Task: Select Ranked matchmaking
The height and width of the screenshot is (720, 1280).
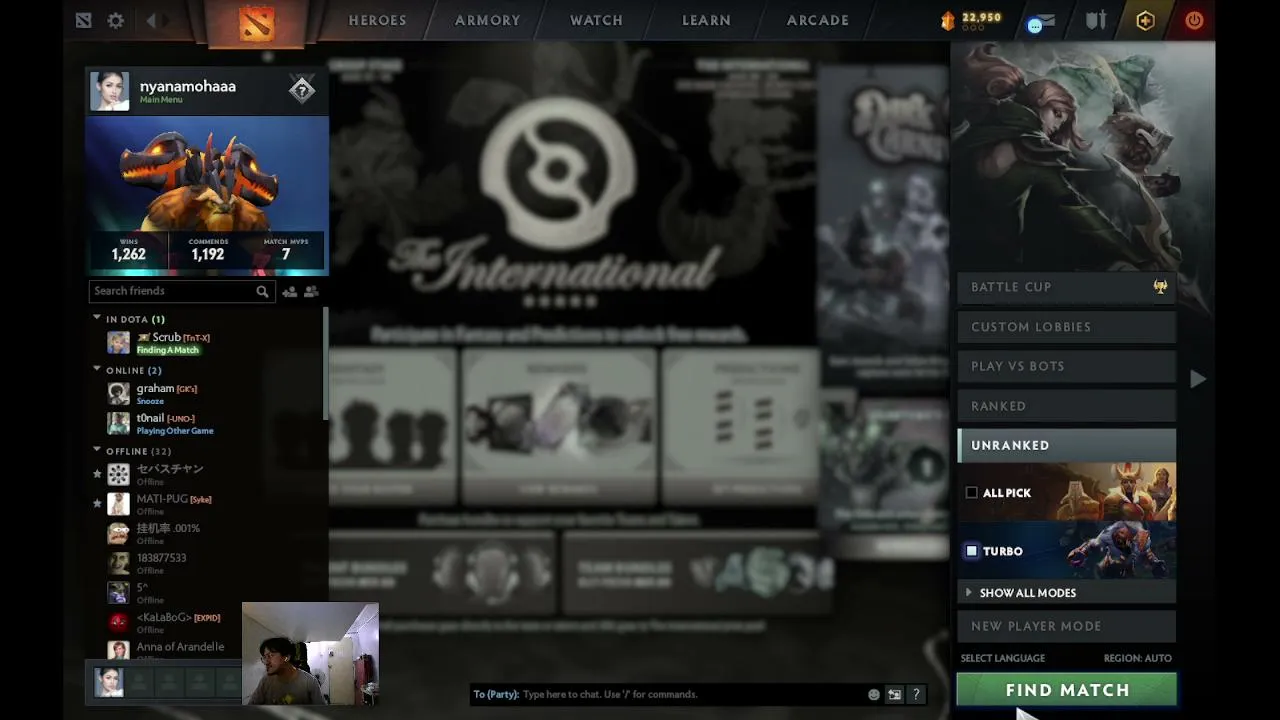Action: click(x=1066, y=406)
